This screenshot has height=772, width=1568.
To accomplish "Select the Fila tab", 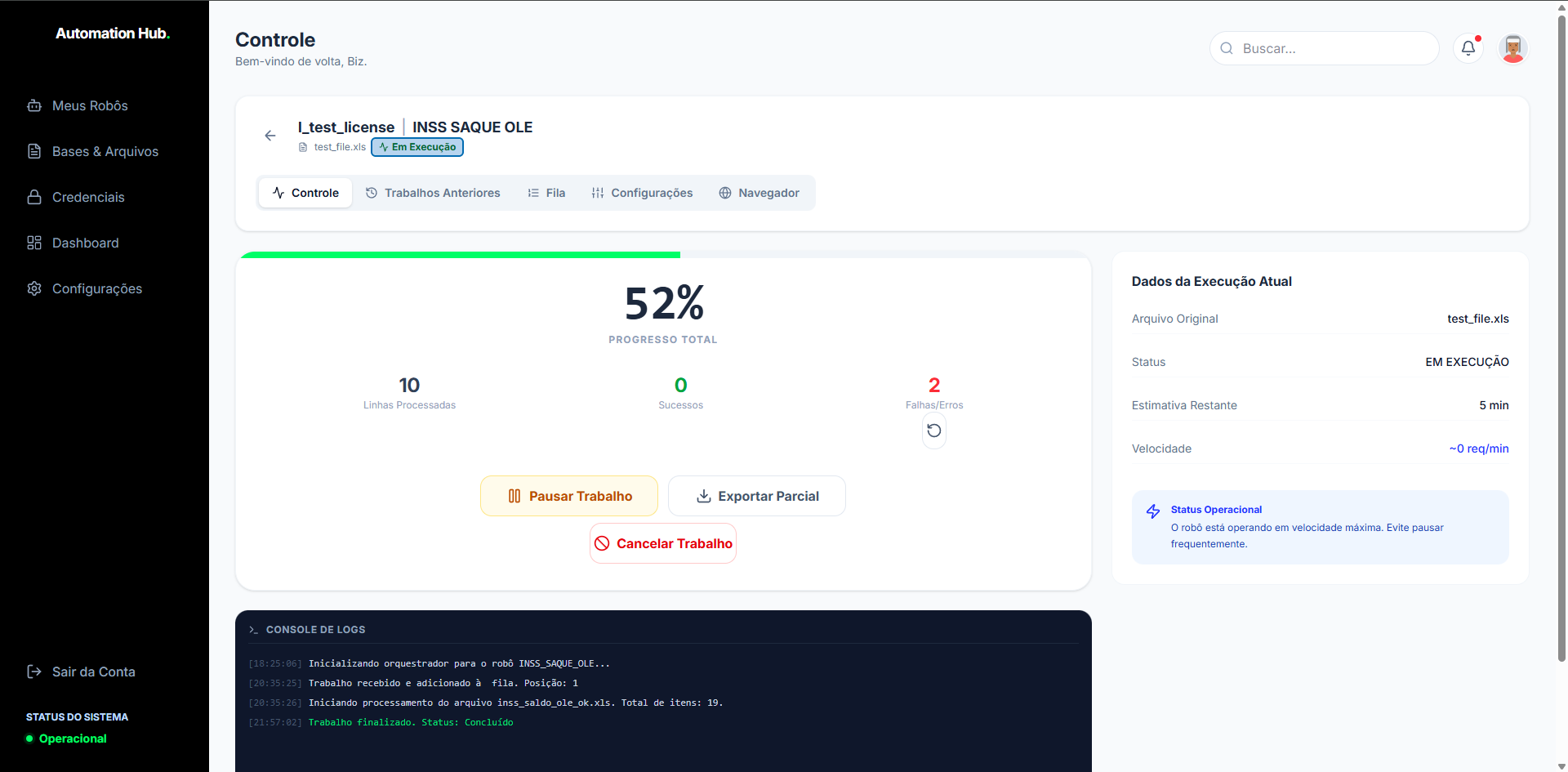I will 546,193.
